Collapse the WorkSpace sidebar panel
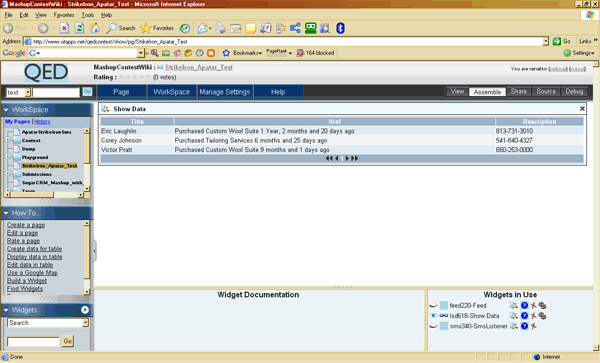Image resolution: width=600 pixels, height=363 pixels. 6,110
